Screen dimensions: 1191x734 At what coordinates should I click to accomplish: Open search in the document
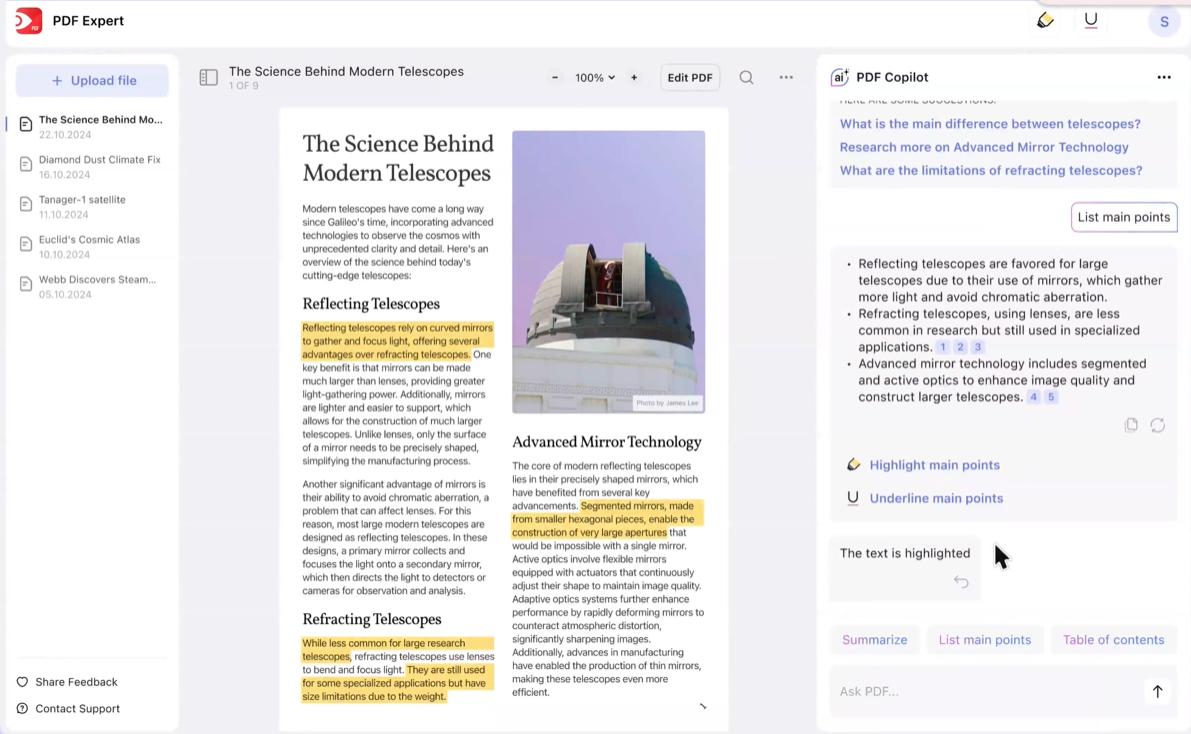747,78
